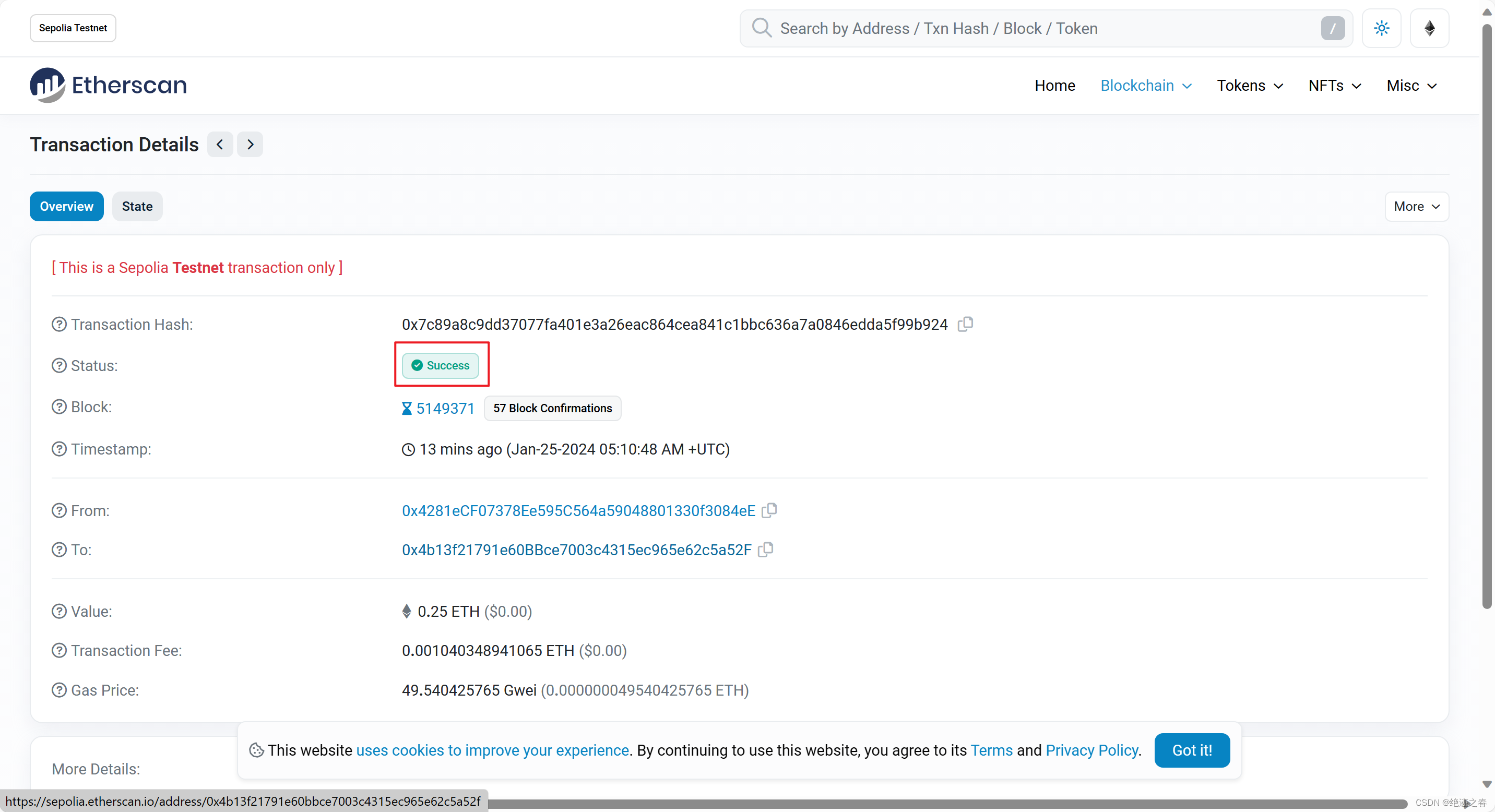This screenshot has height=812, width=1495.
Task: Switch to the State tab
Action: 137,207
